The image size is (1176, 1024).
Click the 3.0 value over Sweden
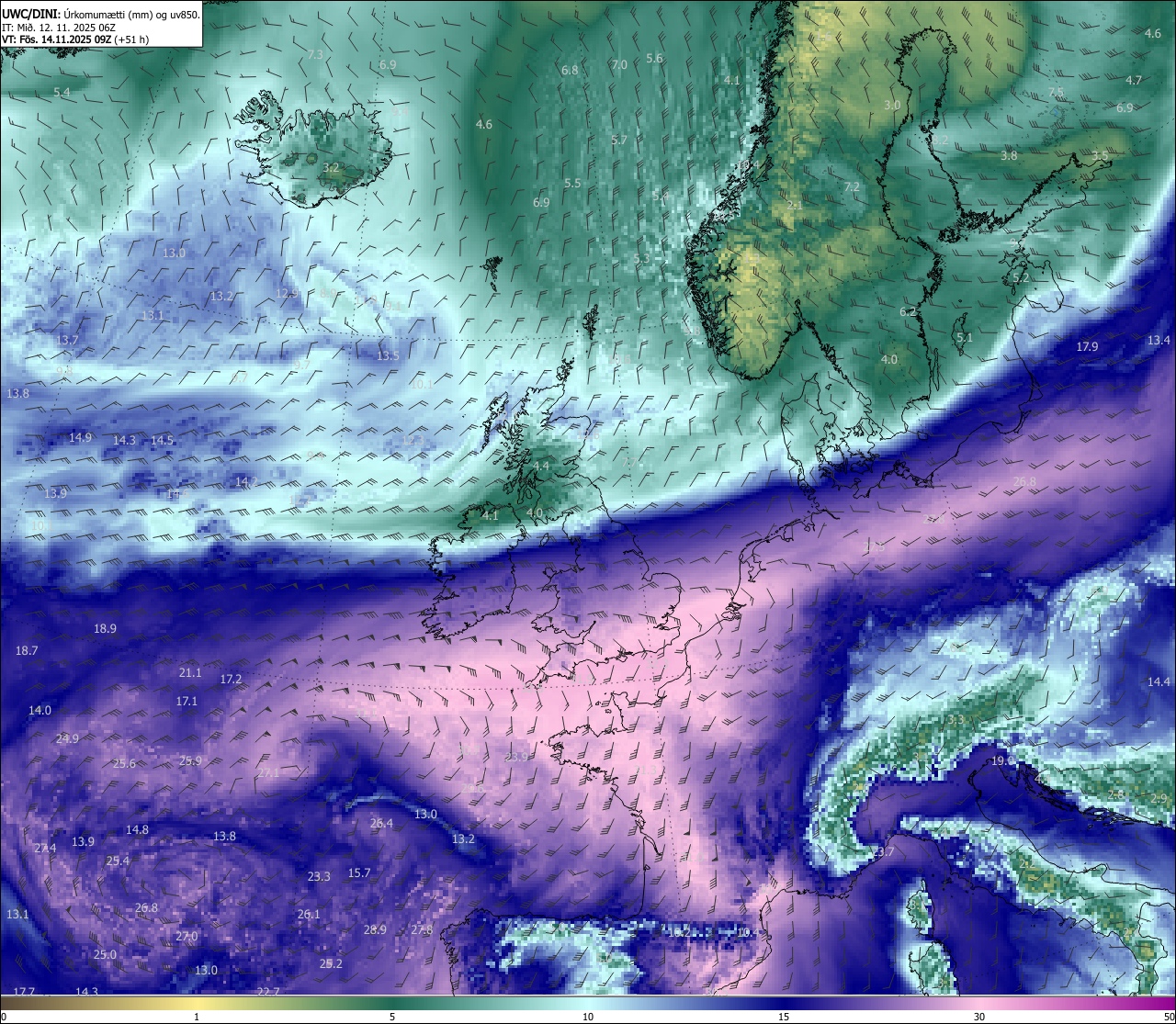tap(892, 106)
